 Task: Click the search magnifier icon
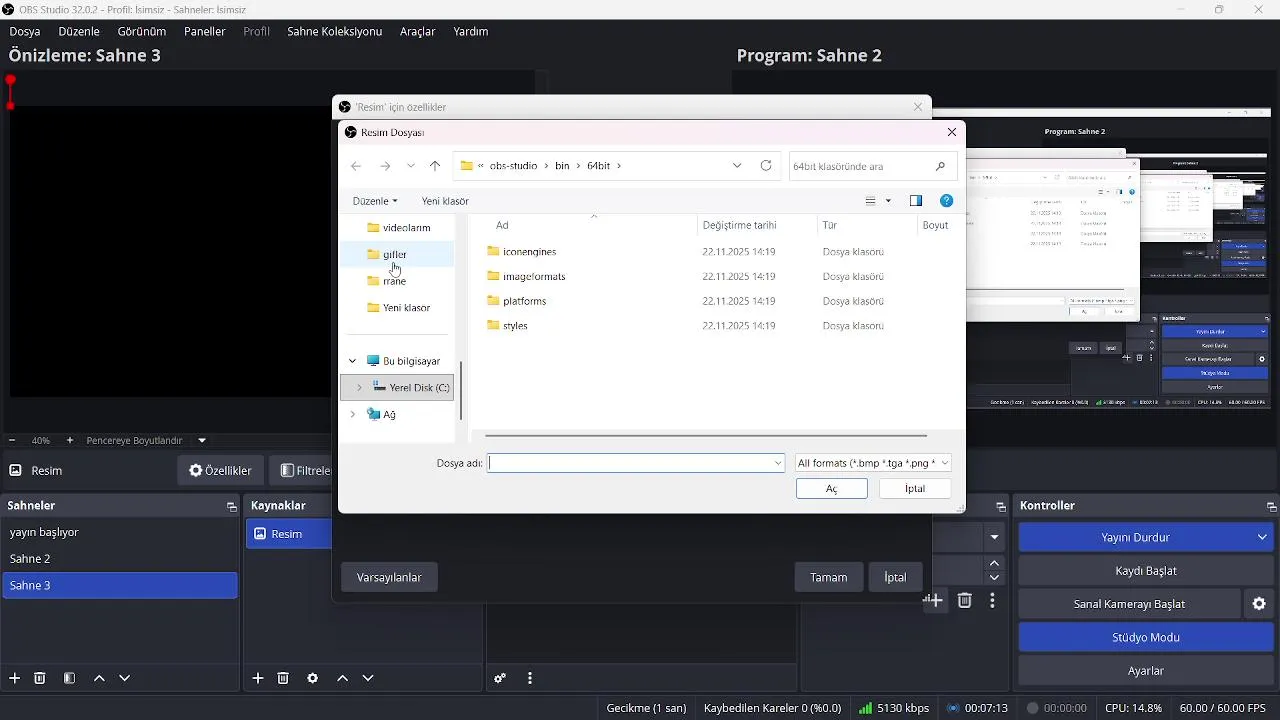[940, 166]
